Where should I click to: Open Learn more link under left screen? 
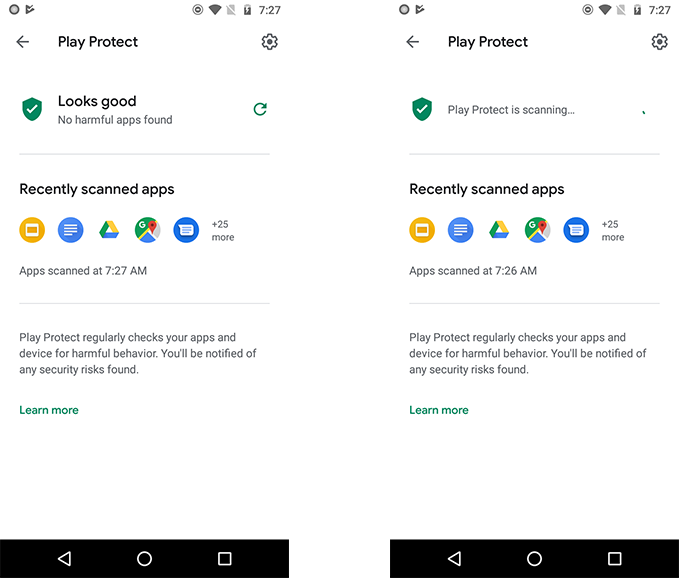click(x=49, y=410)
